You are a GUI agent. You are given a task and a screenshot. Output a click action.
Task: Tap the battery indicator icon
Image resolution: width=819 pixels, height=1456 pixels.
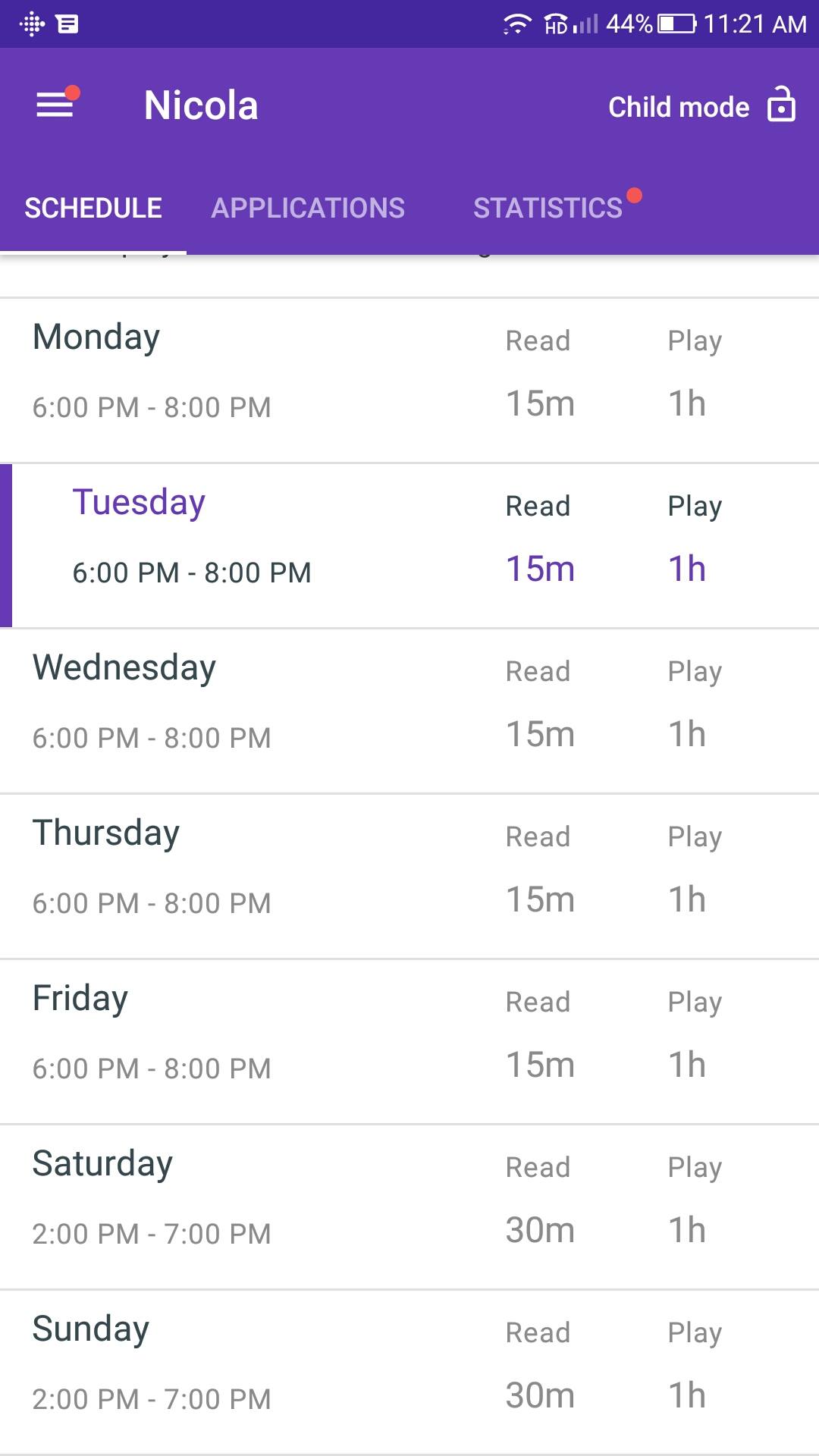pos(676,24)
